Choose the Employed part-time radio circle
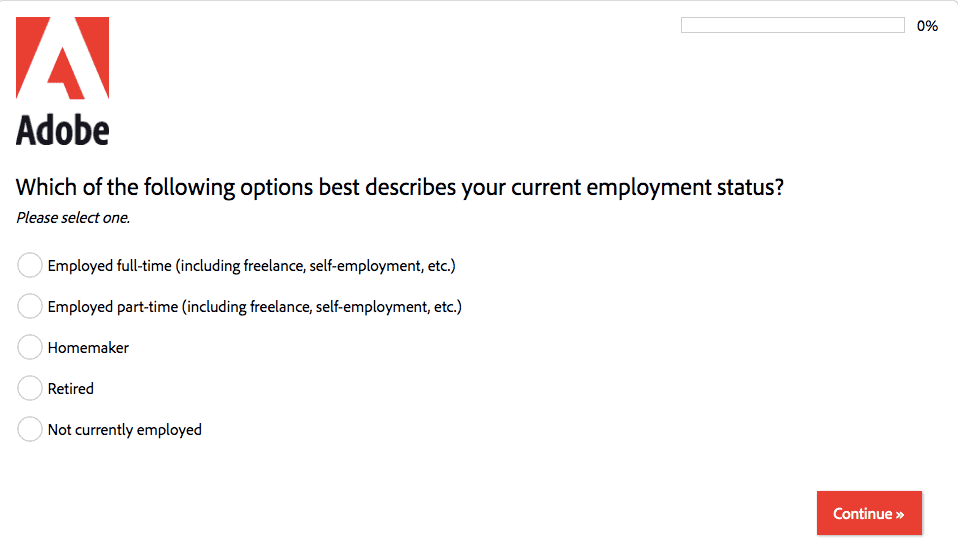The height and width of the screenshot is (548, 958). point(30,307)
